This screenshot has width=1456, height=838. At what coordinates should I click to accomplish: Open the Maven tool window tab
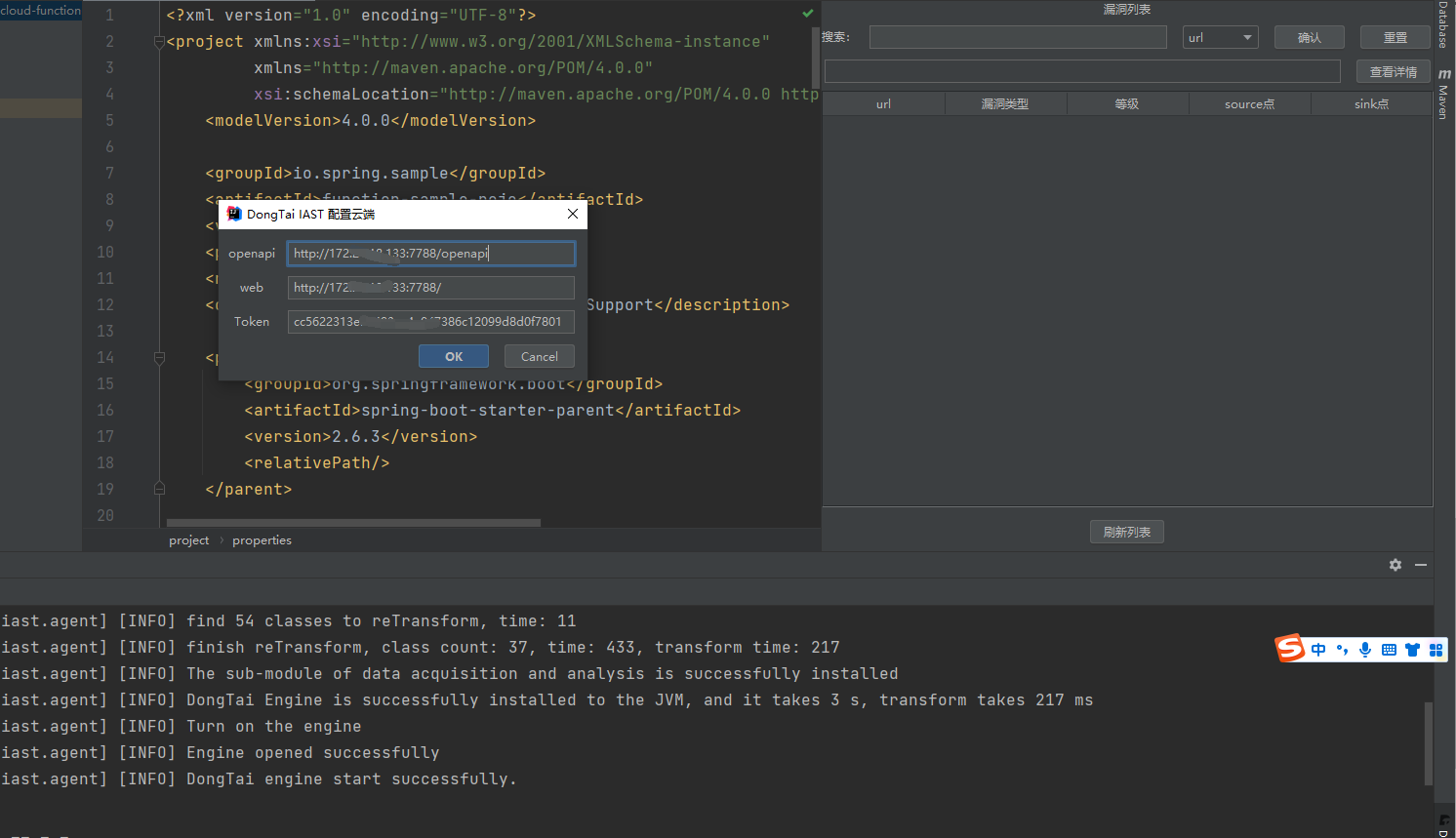1443,94
